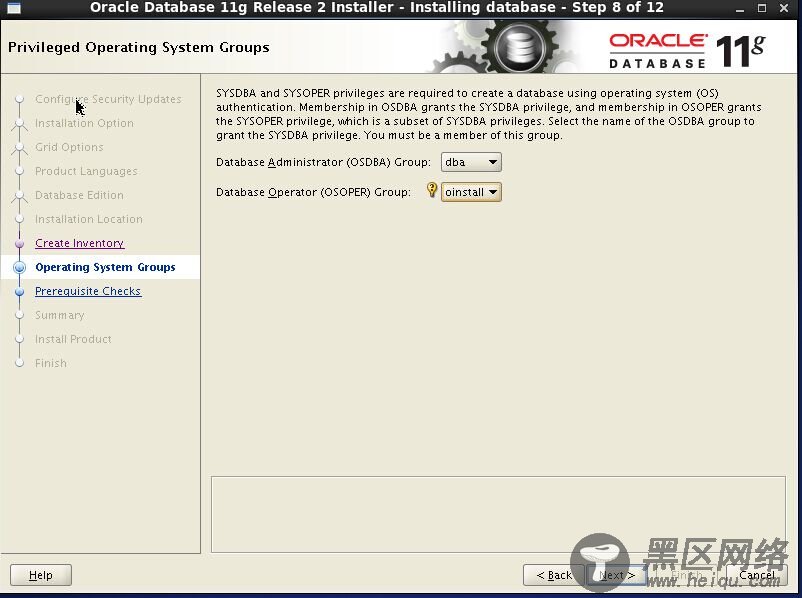Click the Help button

tap(41, 575)
